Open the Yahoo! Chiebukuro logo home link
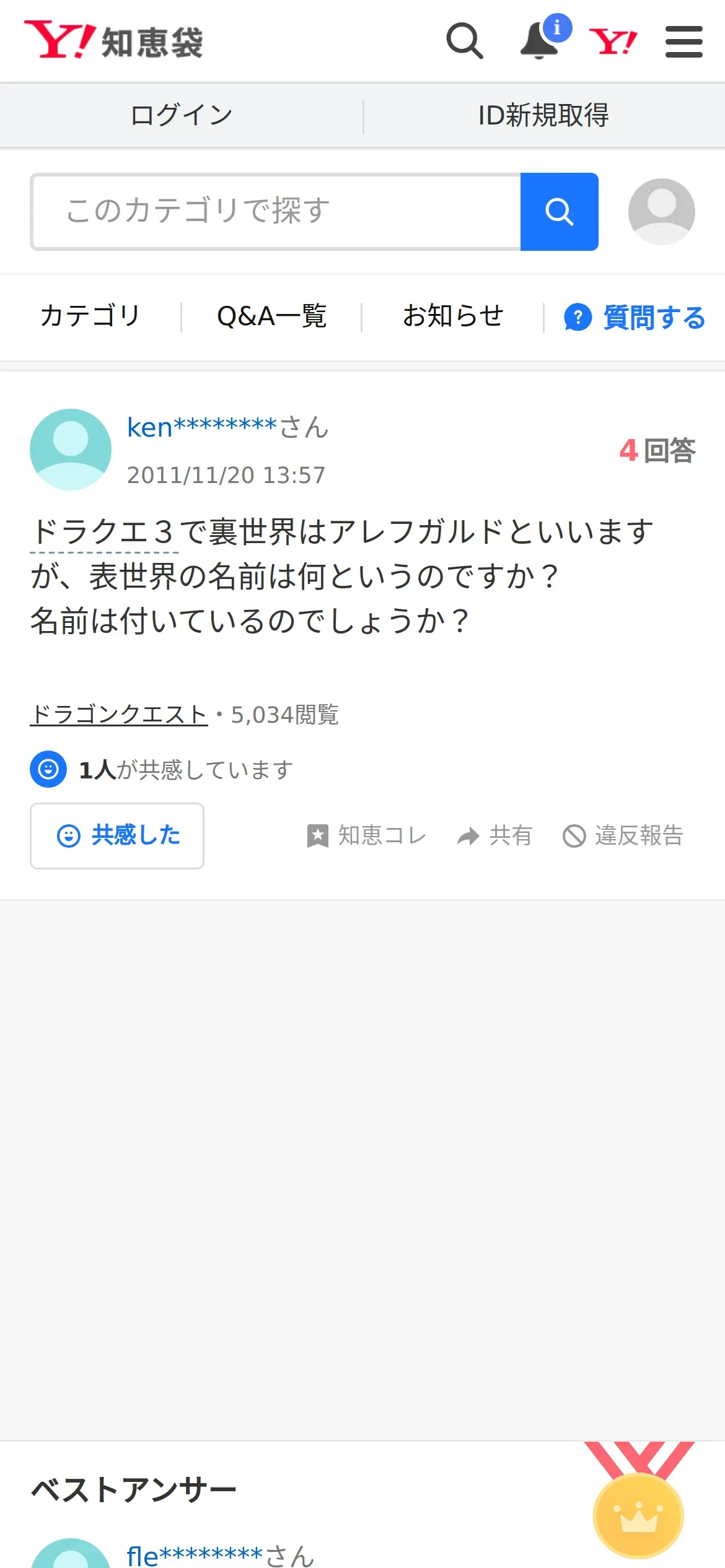 113,41
